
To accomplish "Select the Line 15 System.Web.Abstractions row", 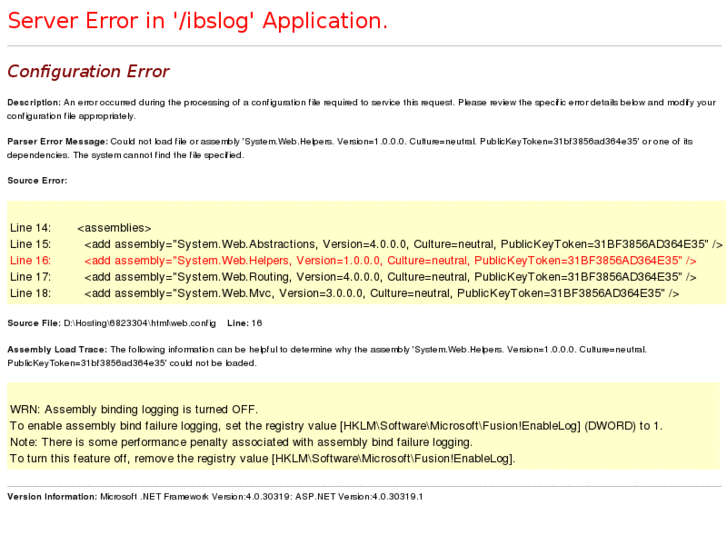I will coord(366,244).
